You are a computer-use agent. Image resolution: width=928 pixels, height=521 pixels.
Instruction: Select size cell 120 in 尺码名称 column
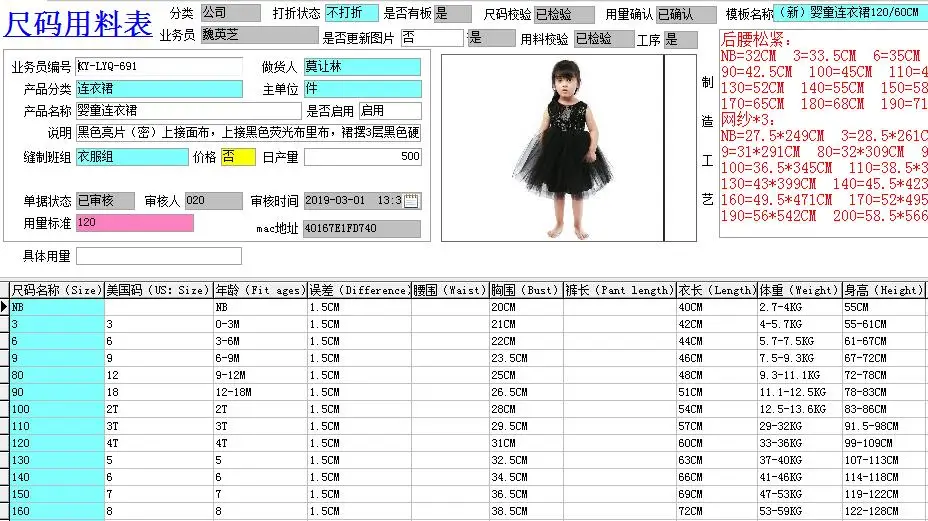(x=57, y=443)
